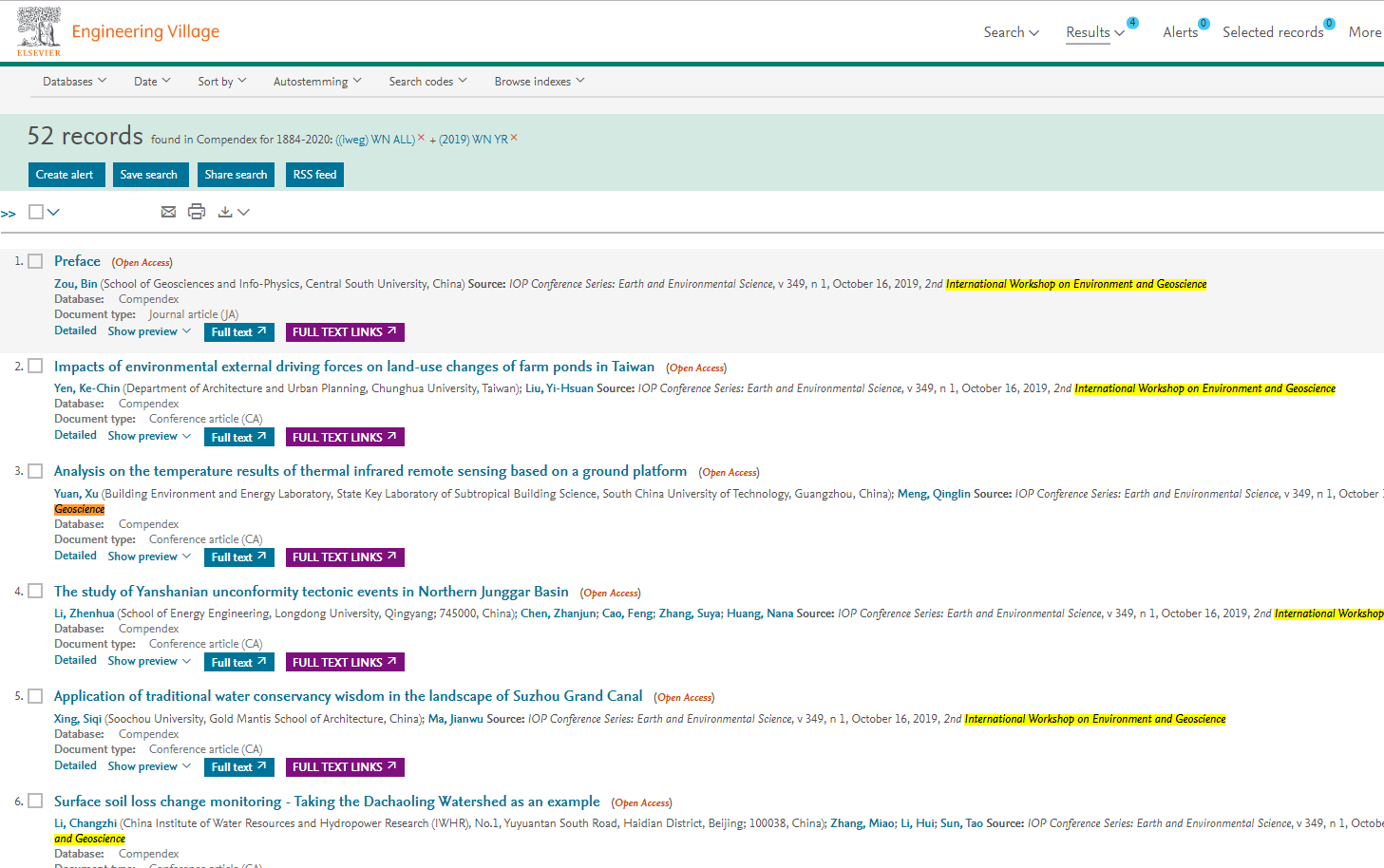Image resolution: width=1384 pixels, height=868 pixels.
Task: Open FULL TEXT LINKS for Suzhou Grand Canal record
Action: click(345, 767)
